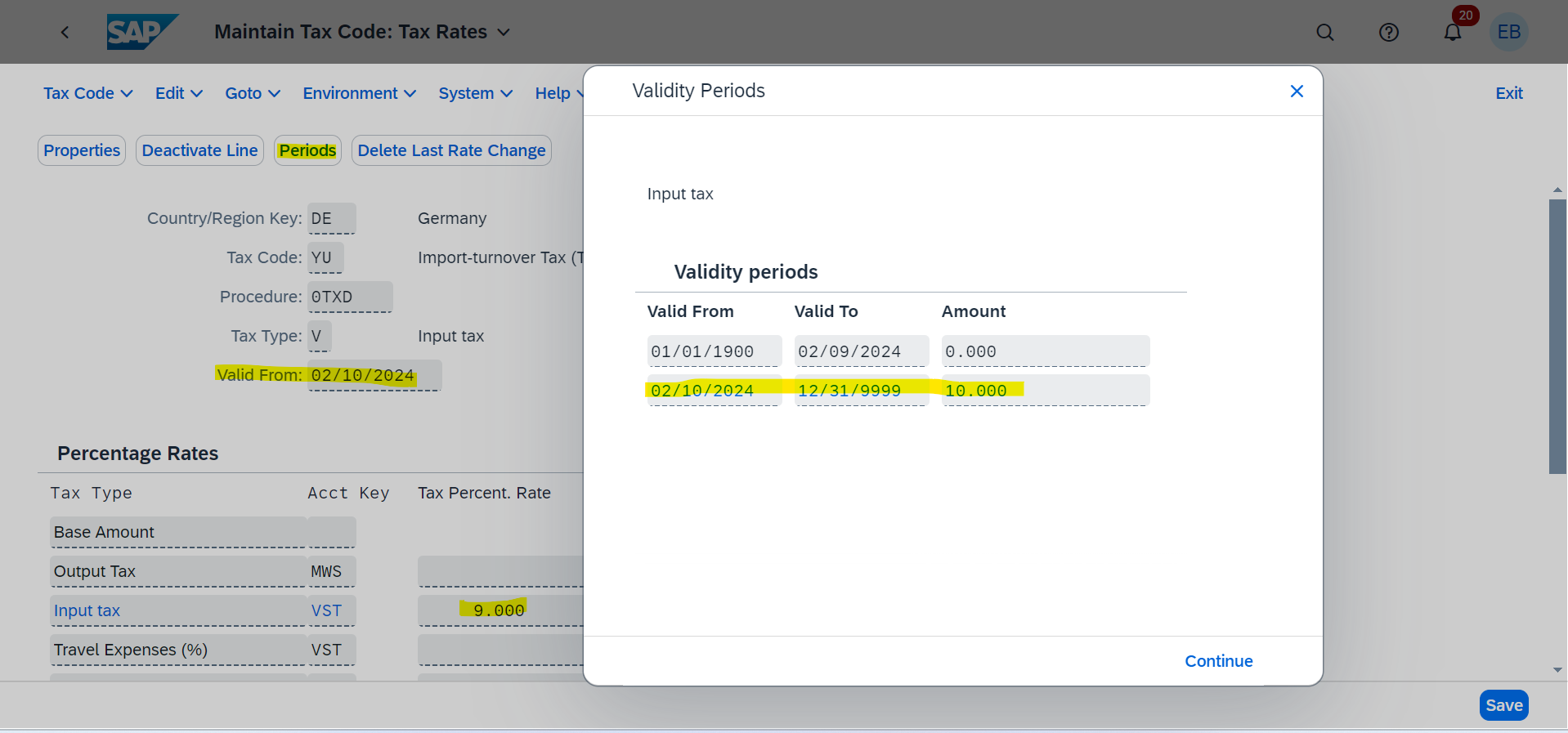Viewport: 1568px width, 733px height.
Task: Select Valid From cell 02/10/2024 in dialog
Action: 715,391
